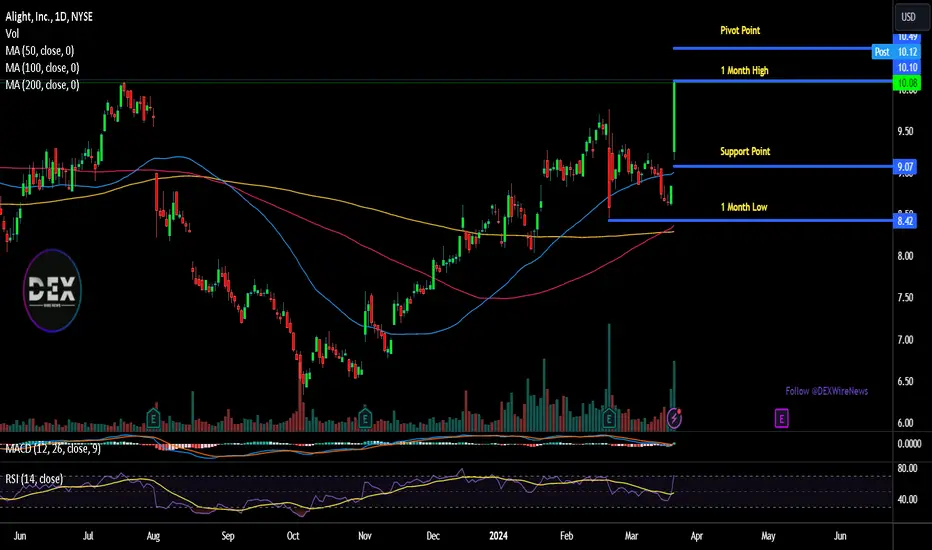Click the RSI 40.00 axis value
The height and width of the screenshot is (550, 932).
click(x=907, y=499)
